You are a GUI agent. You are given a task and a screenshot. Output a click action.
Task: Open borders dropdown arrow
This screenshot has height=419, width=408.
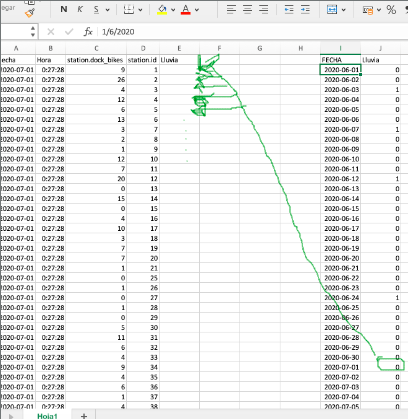[140, 10]
